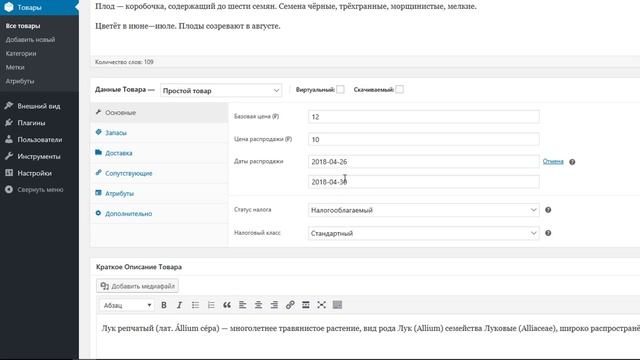Screen dimensions: 640x360
Task: Switch to the Доставка tab
Action: point(159,153)
